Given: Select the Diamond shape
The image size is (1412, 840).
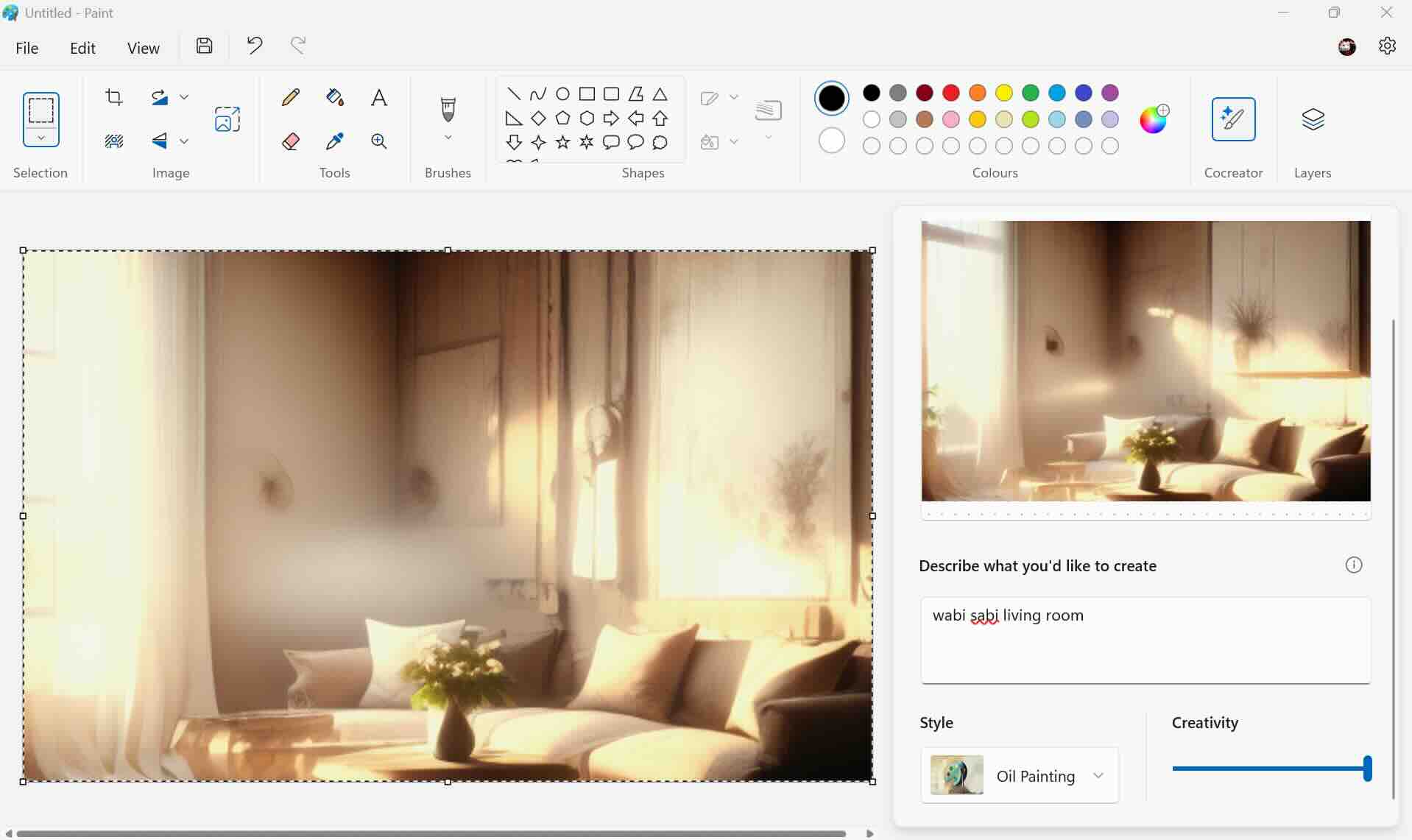Looking at the screenshot, I should click(538, 118).
